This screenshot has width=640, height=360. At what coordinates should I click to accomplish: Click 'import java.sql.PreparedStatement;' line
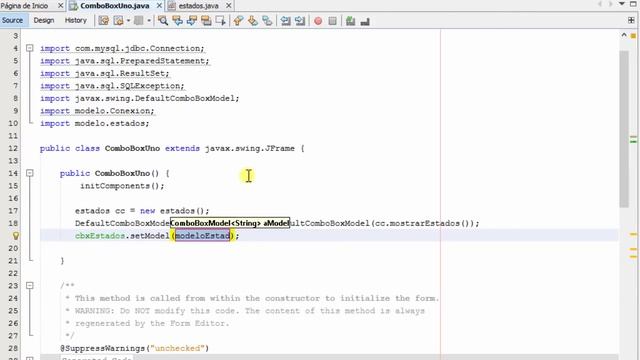click(124, 61)
